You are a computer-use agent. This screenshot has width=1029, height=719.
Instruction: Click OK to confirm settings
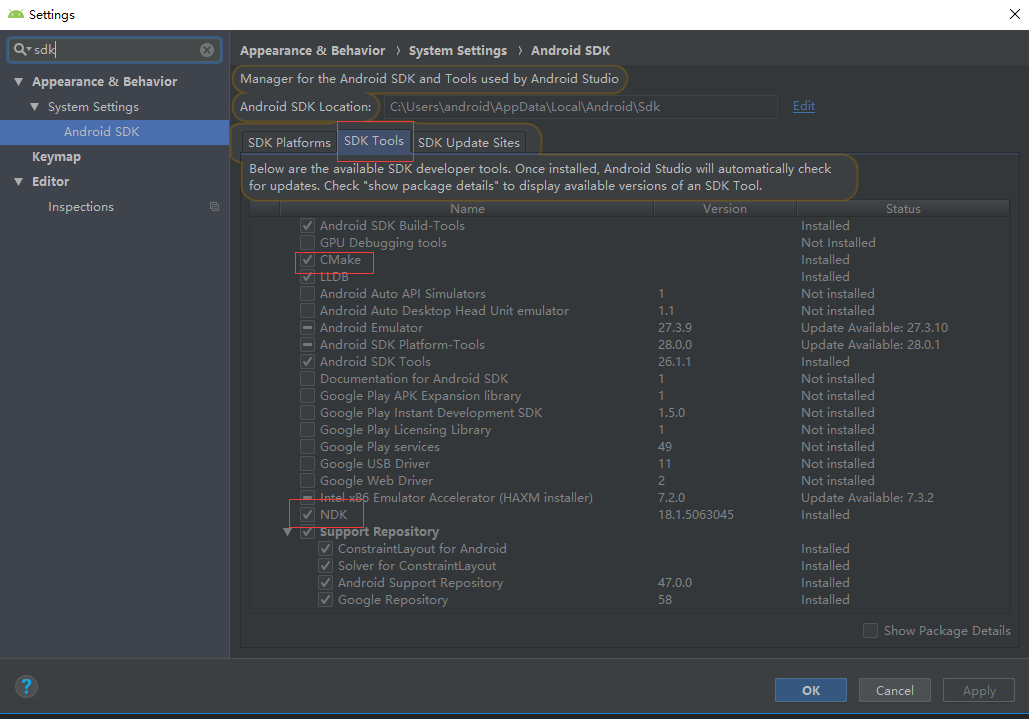(x=810, y=690)
